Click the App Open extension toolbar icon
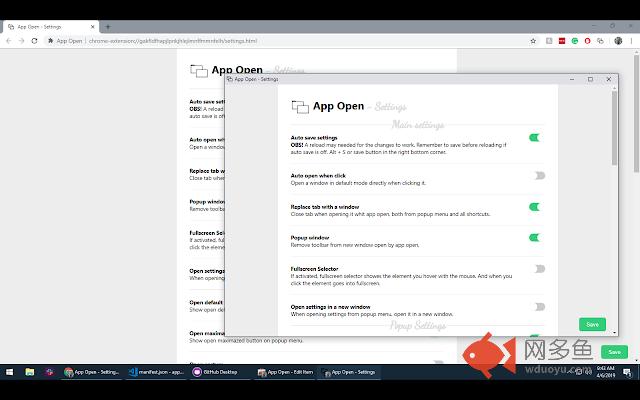Image resolution: width=640 pixels, height=400 pixels. 600,41
